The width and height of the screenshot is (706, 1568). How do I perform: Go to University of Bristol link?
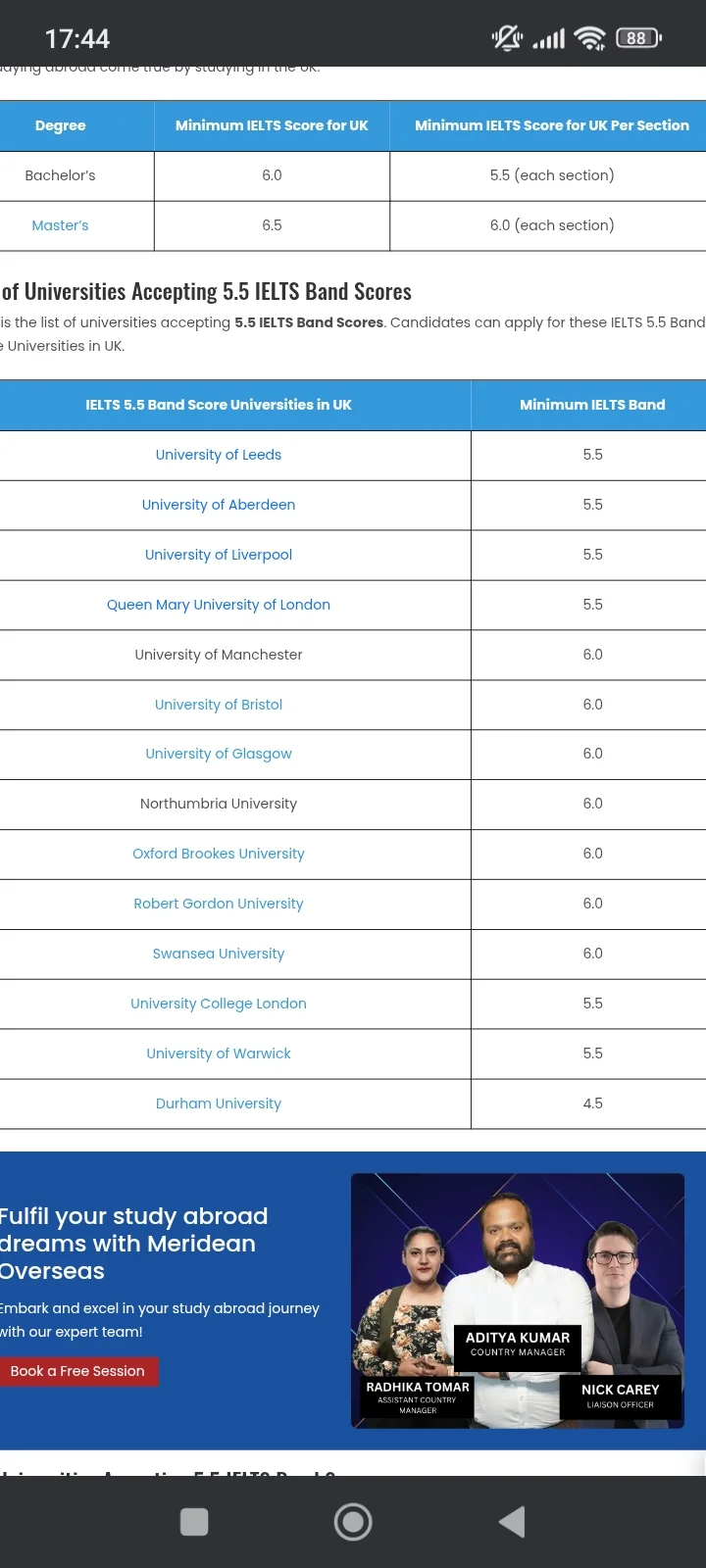pyautogui.click(x=219, y=705)
